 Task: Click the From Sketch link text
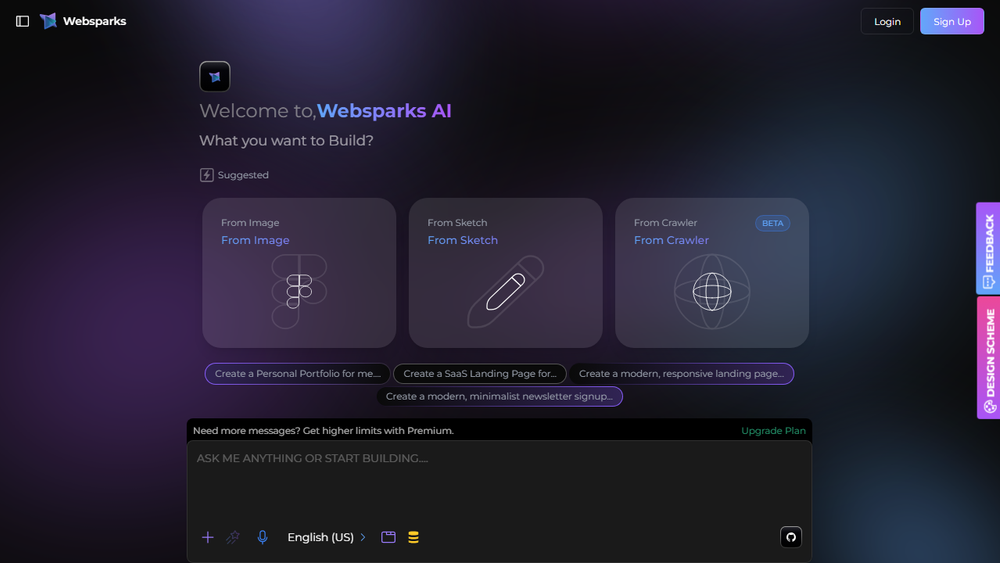[462, 240]
